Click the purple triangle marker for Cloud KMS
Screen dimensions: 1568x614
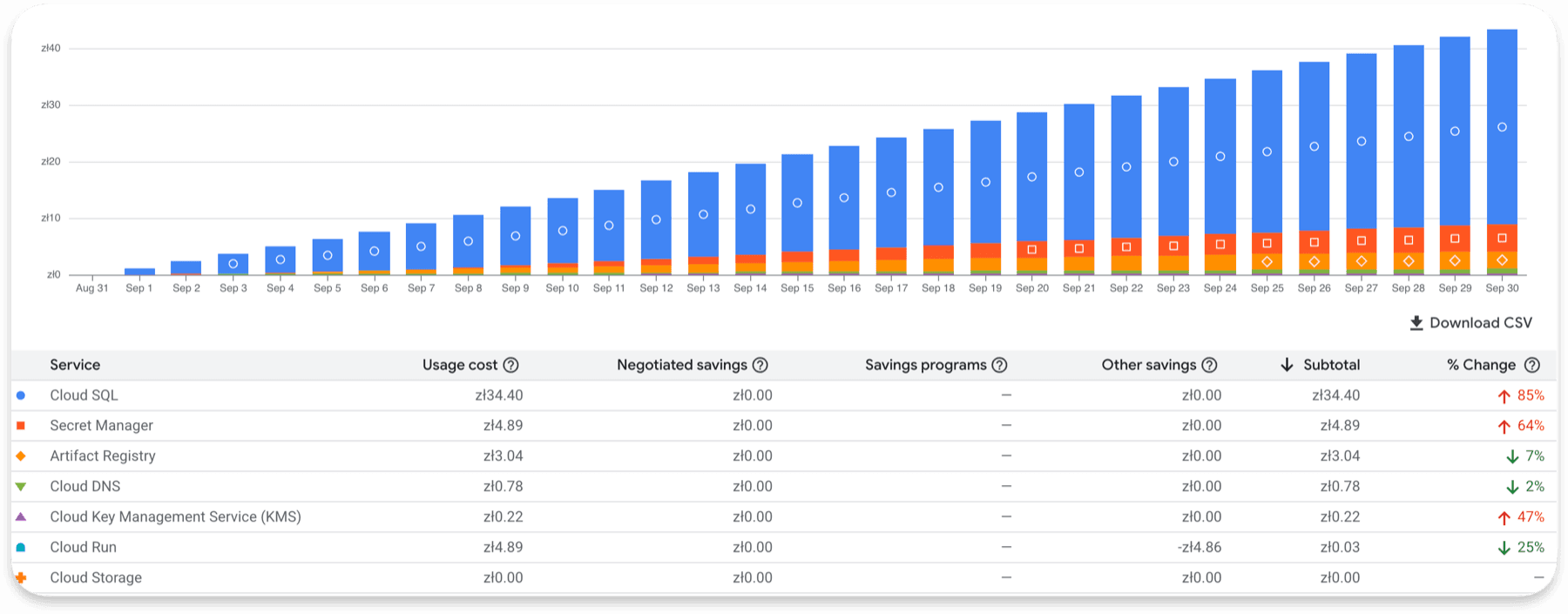click(x=21, y=516)
